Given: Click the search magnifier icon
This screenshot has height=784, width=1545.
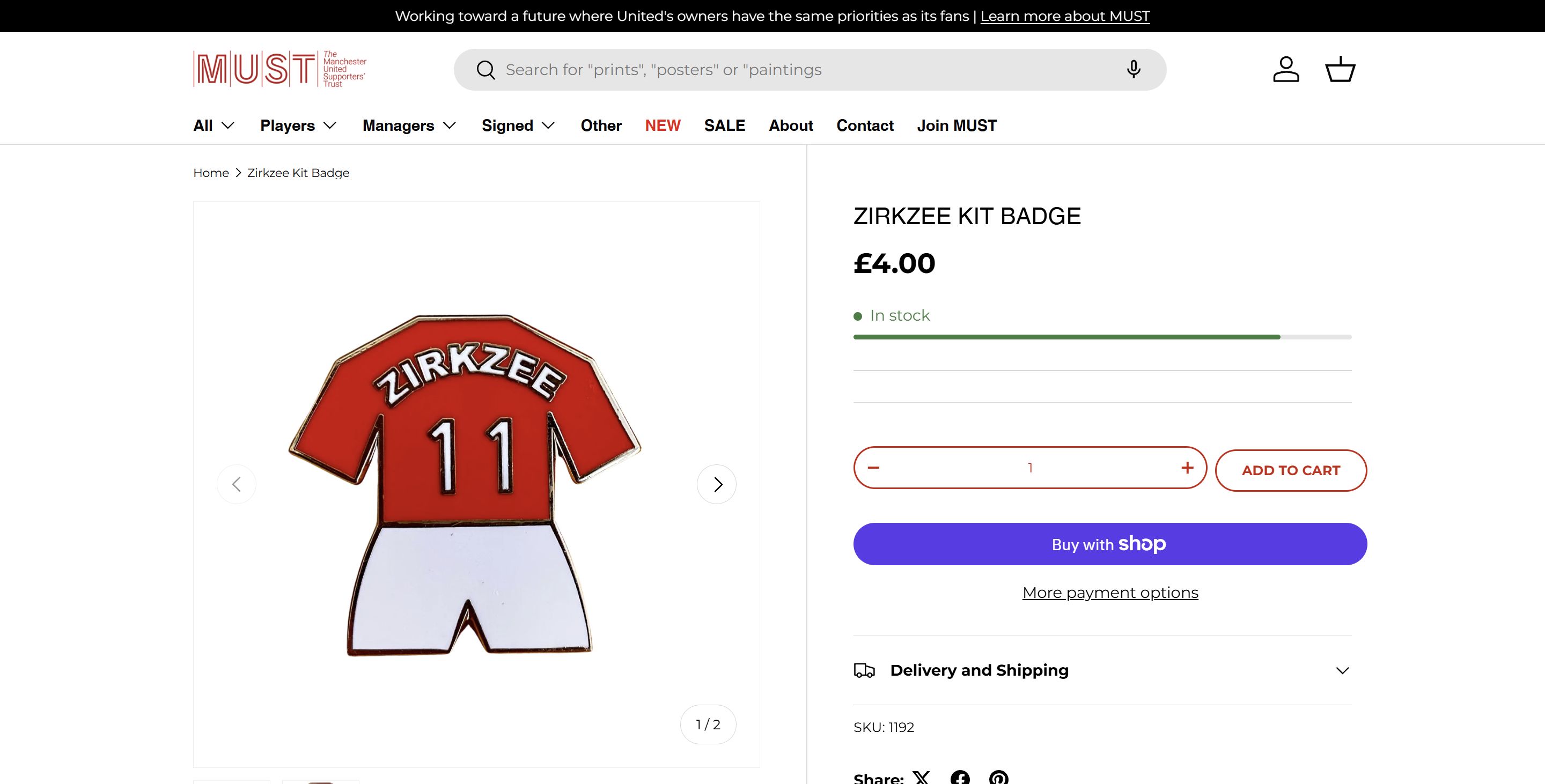Looking at the screenshot, I should (x=485, y=70).
